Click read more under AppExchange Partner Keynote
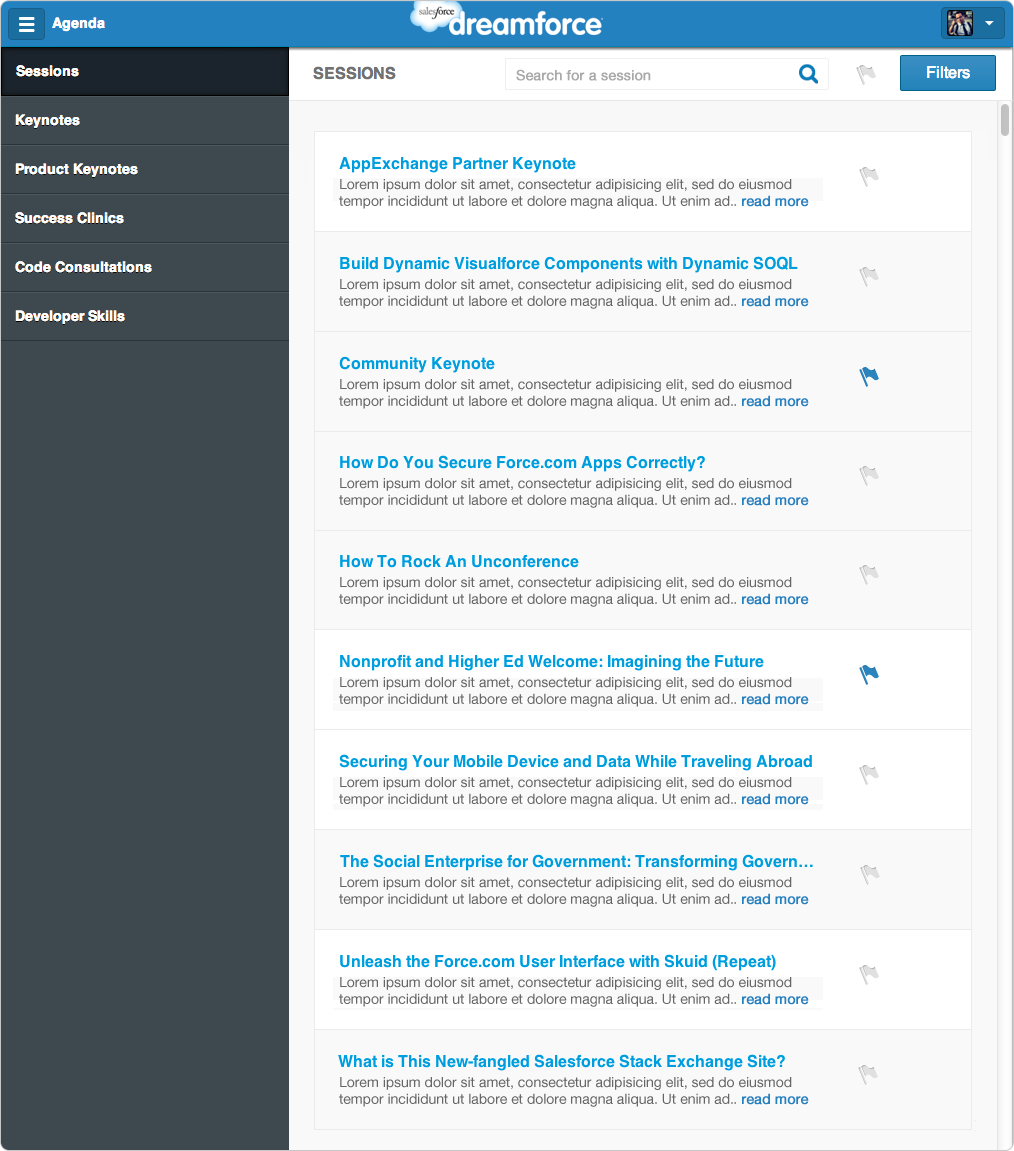The width and height of the screenshot is (1014, 1151). (774, 201)
